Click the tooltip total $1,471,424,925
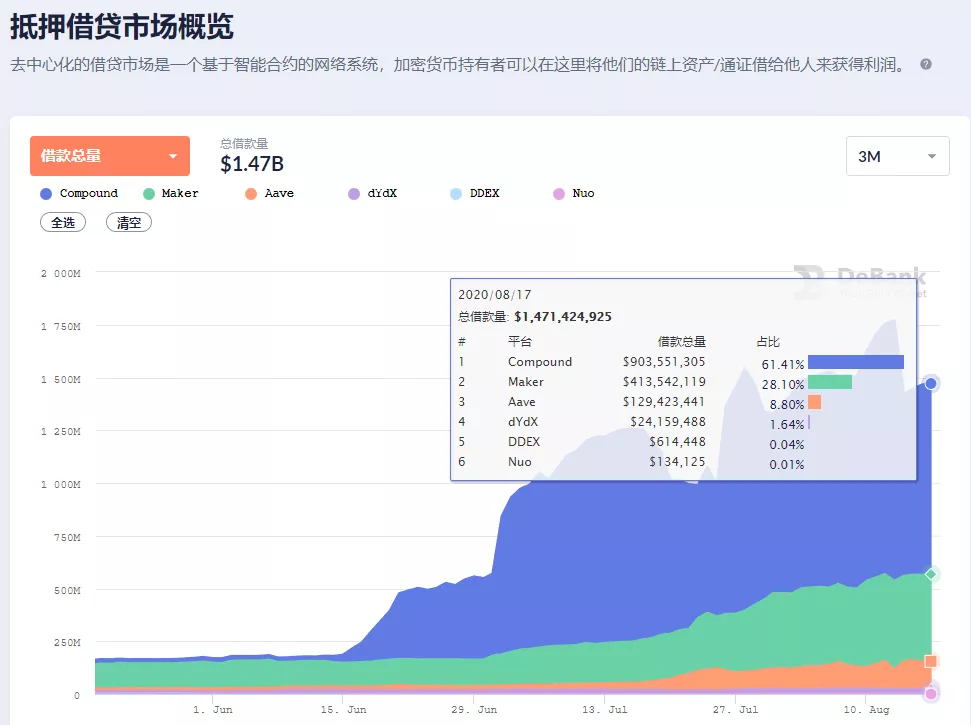971x725 pixels. (563, 317)
